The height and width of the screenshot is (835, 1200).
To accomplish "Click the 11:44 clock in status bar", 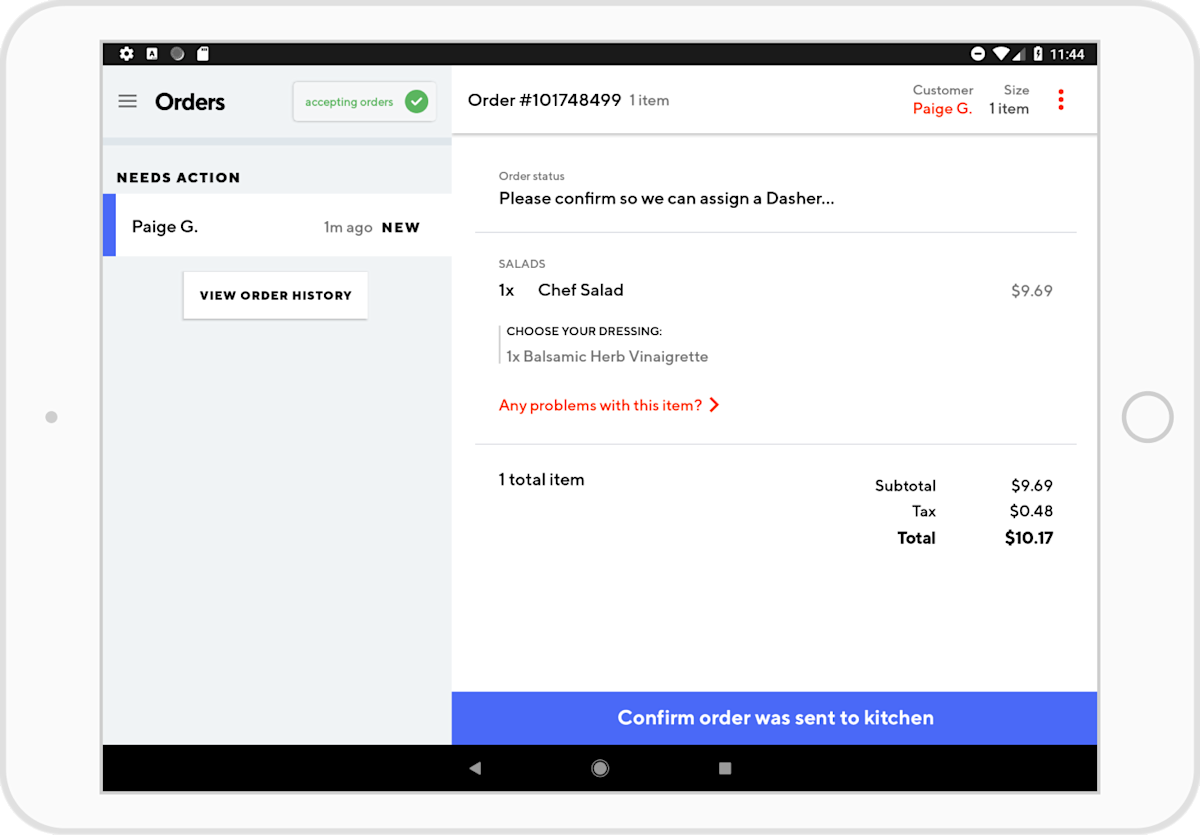I will [x=1068, y=54].
